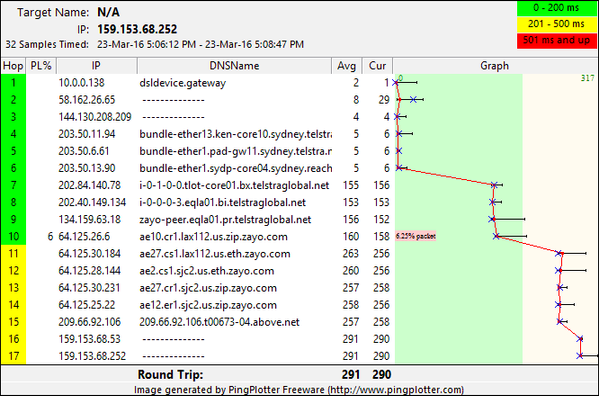This screenshot has width=599, height=396.
Task: Click the Graph column header
Action: 494,66
